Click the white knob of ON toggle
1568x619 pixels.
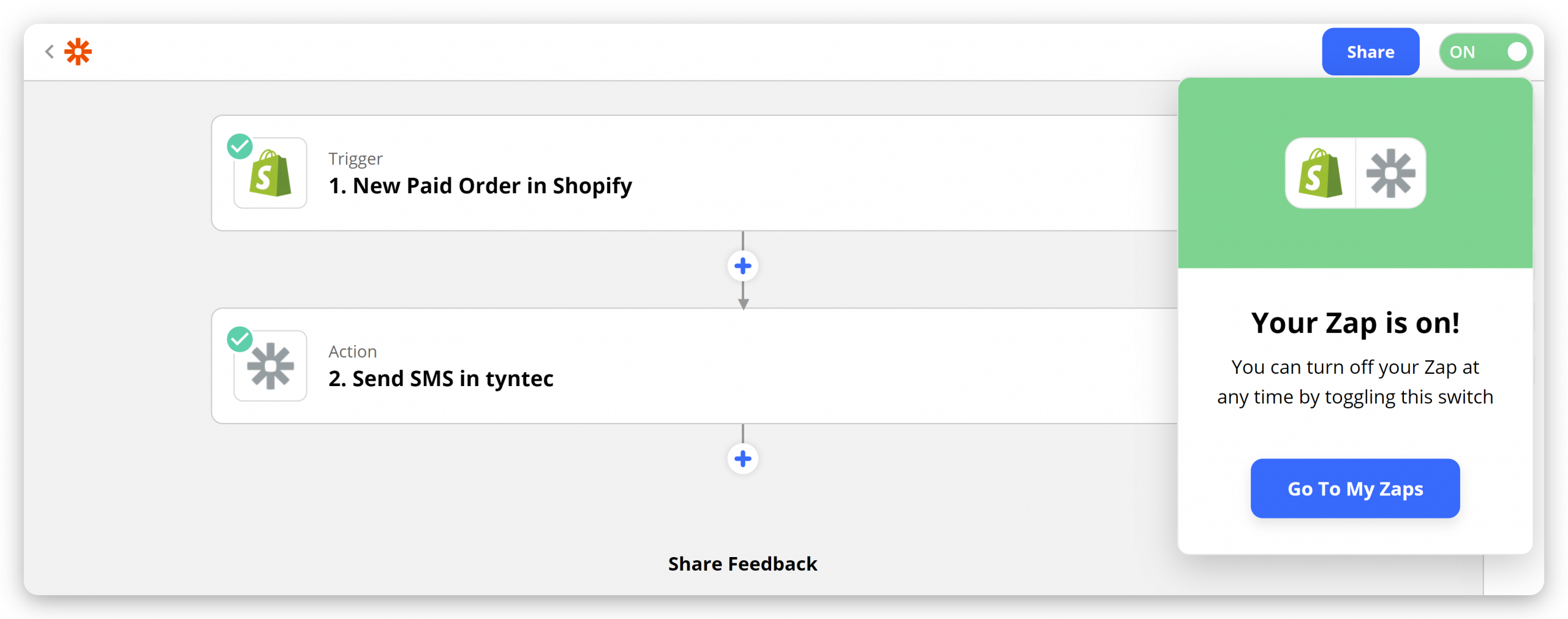pos(1517,52)
